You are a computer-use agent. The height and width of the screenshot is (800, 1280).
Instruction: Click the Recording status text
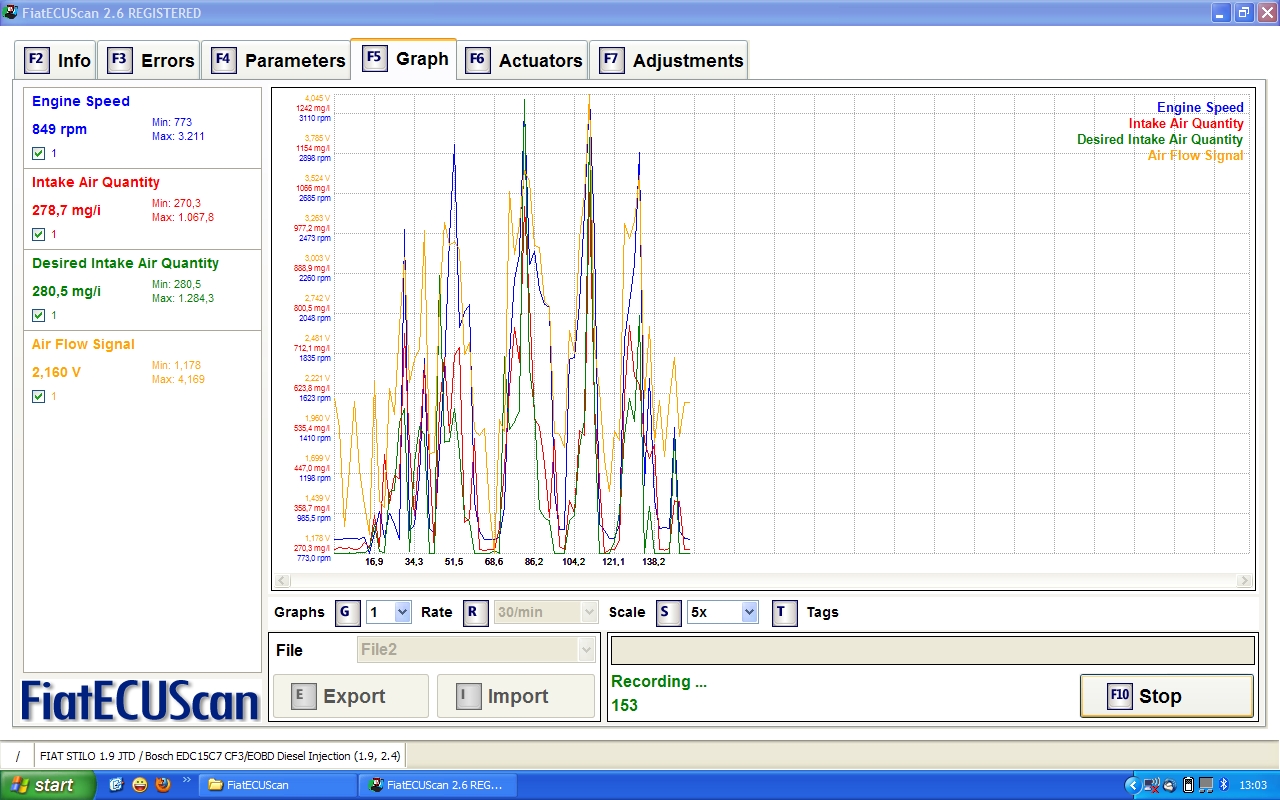click(x=659, y=681)
